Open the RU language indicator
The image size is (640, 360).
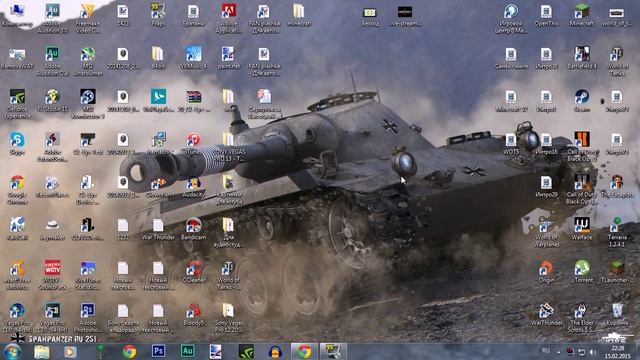[545, 351]
